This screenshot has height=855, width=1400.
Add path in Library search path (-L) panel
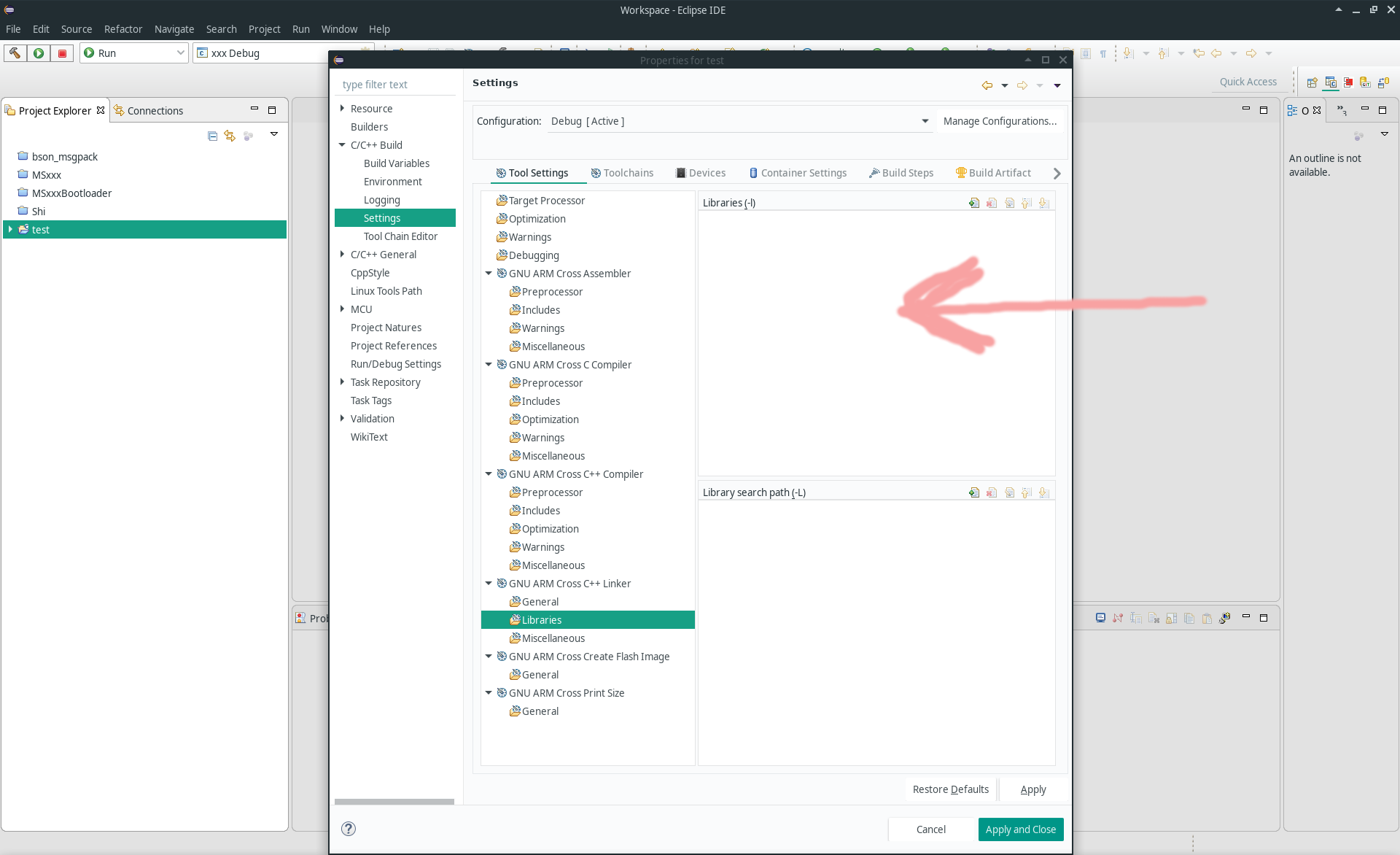[x=973, y=492]
